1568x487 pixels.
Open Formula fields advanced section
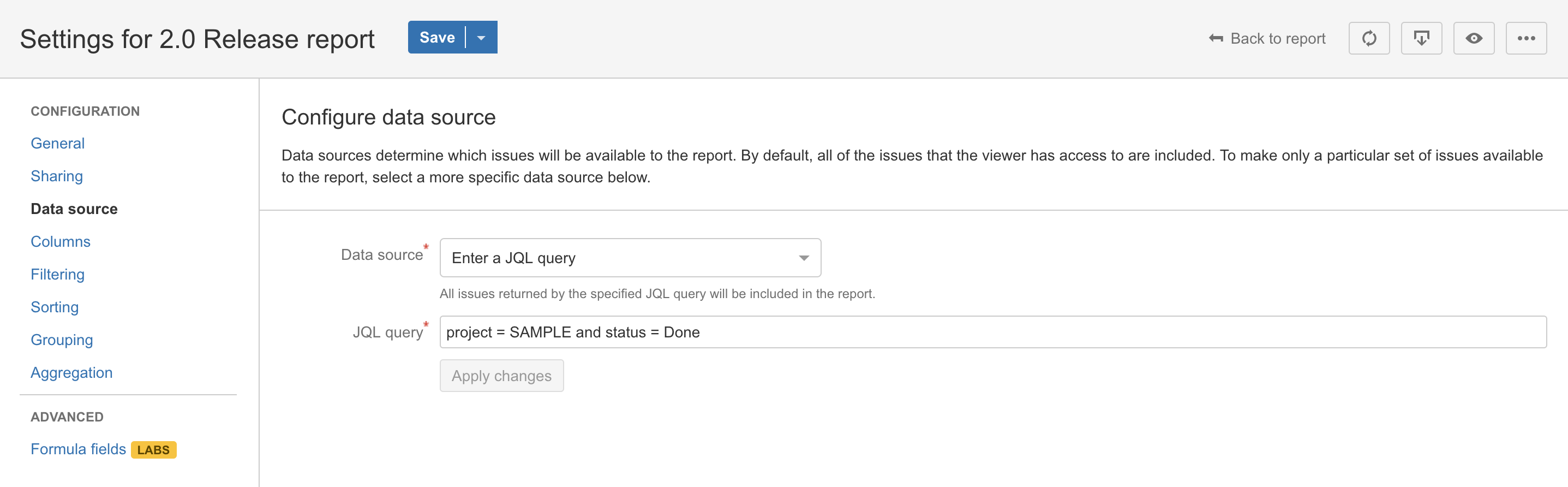pyautogui.click(x=79, y=449)
